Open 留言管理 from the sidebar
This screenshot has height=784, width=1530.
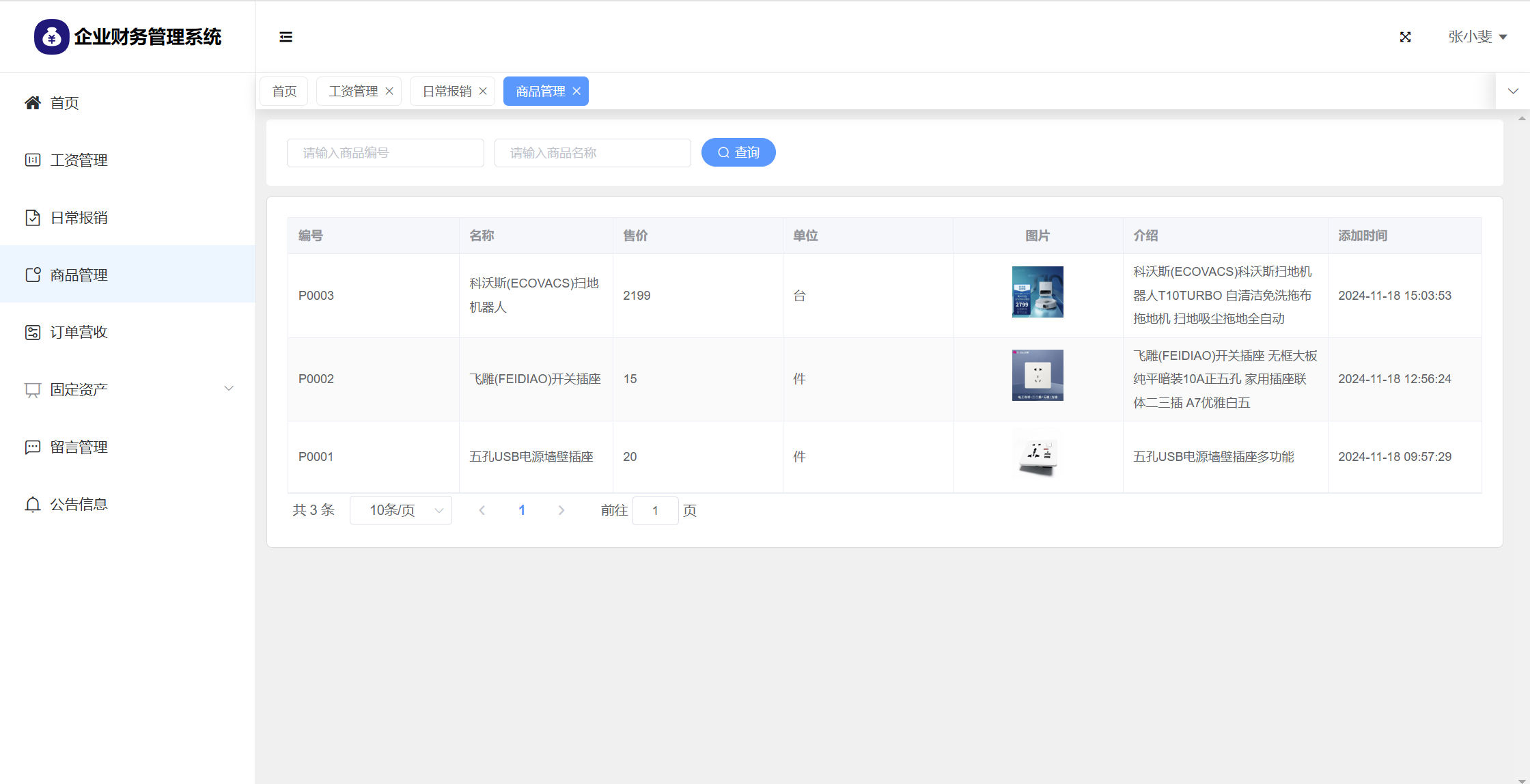[x=79, y=447]
